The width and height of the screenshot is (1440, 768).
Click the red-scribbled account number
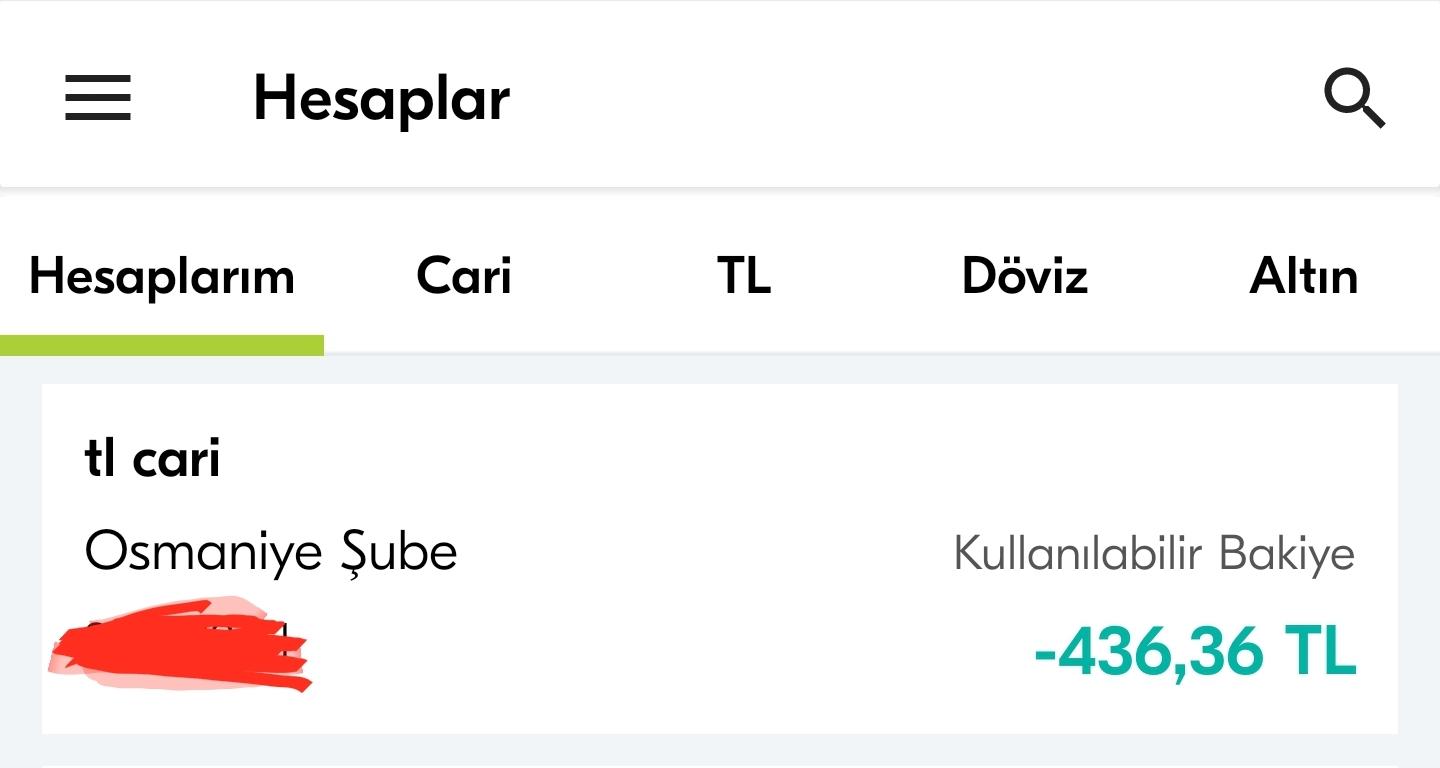click(180, 644)
